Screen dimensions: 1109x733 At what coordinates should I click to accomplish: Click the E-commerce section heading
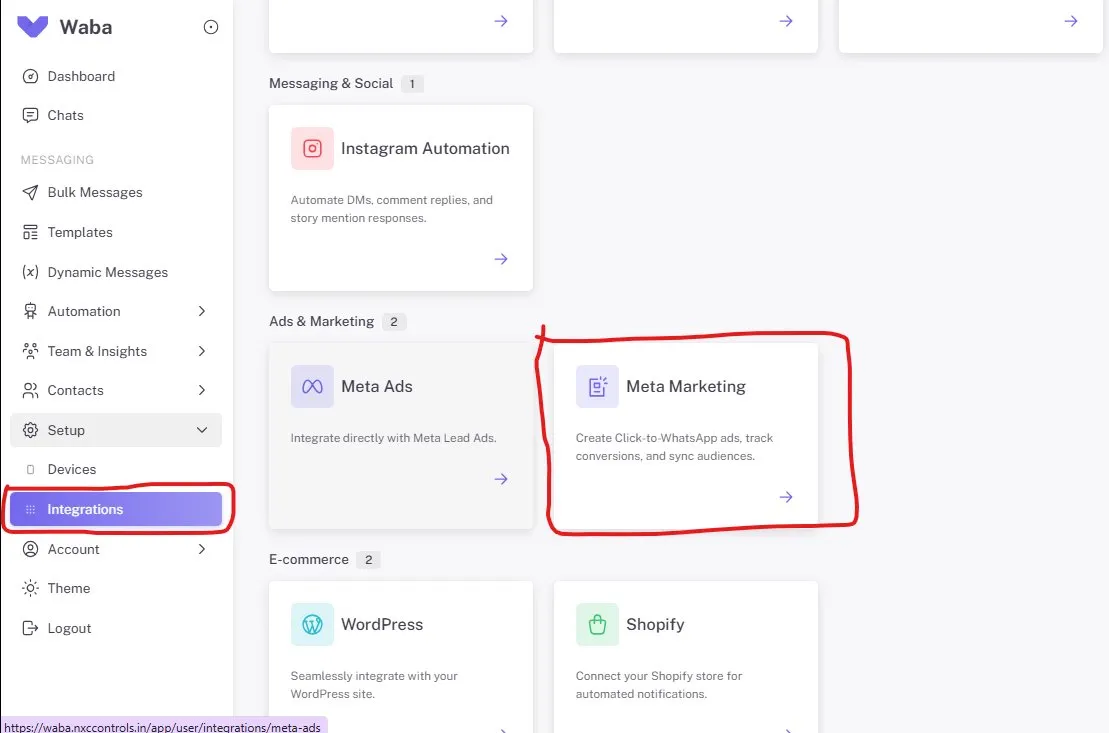[x=309, y=560]
